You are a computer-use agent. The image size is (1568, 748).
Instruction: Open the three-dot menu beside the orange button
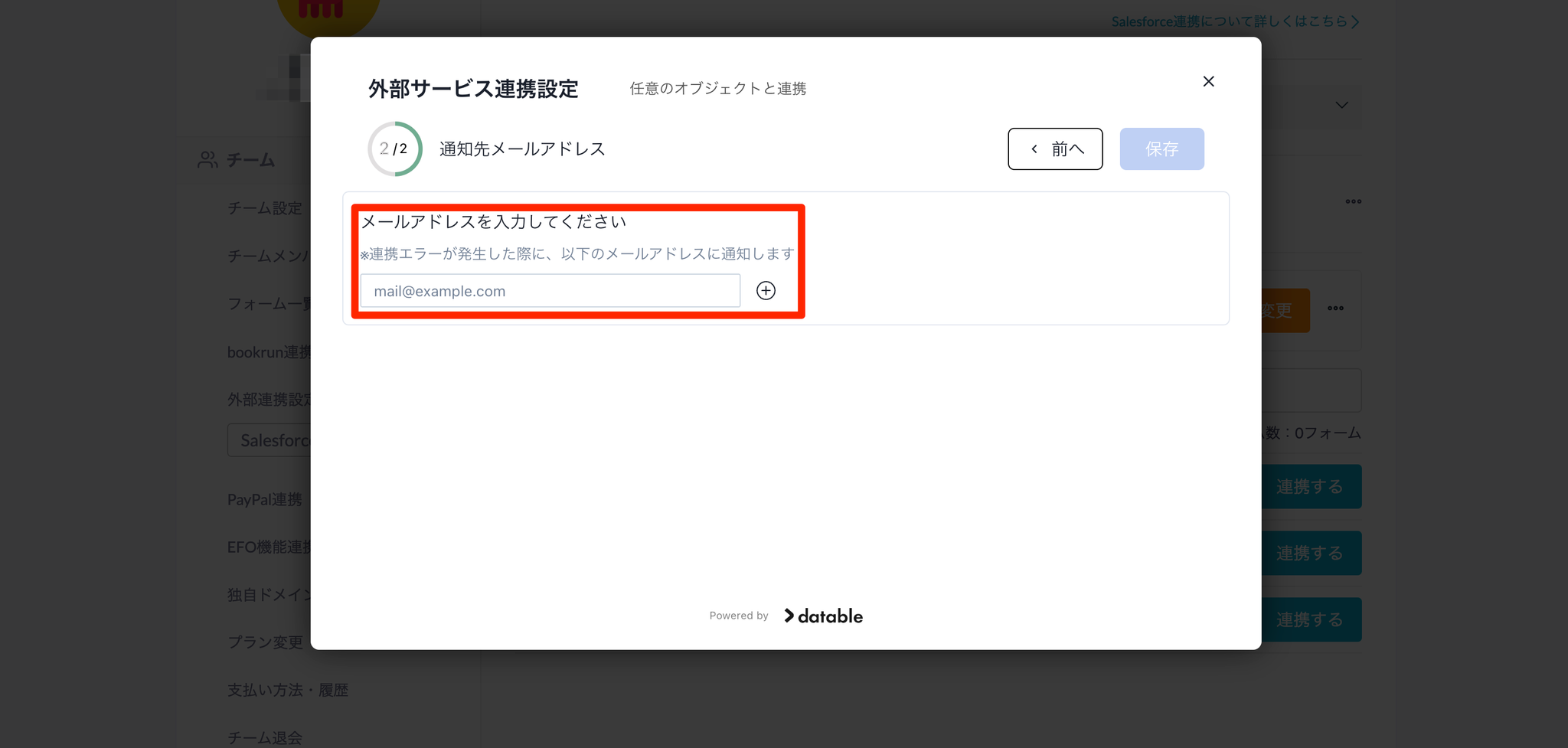point(1335,309)
